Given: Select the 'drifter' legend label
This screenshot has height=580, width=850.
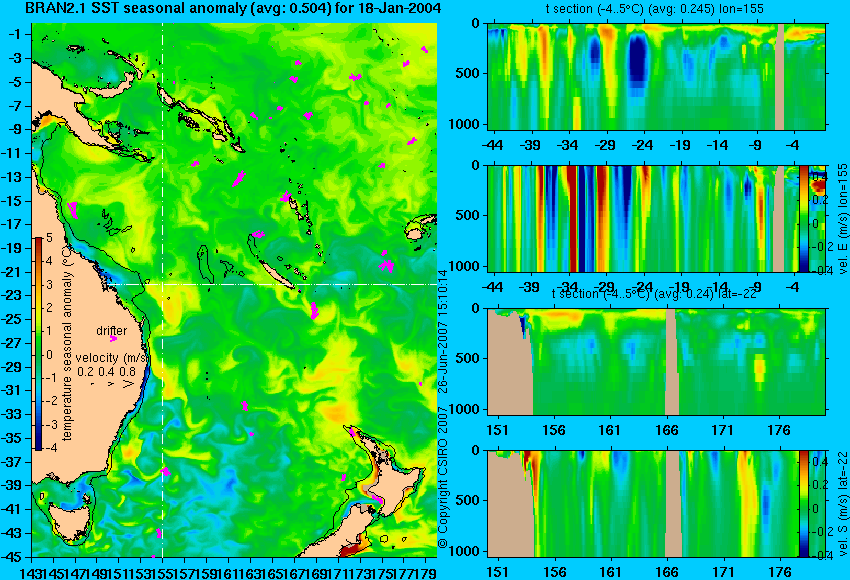Looking at the screenshot, I should click(x=112, y=331).
